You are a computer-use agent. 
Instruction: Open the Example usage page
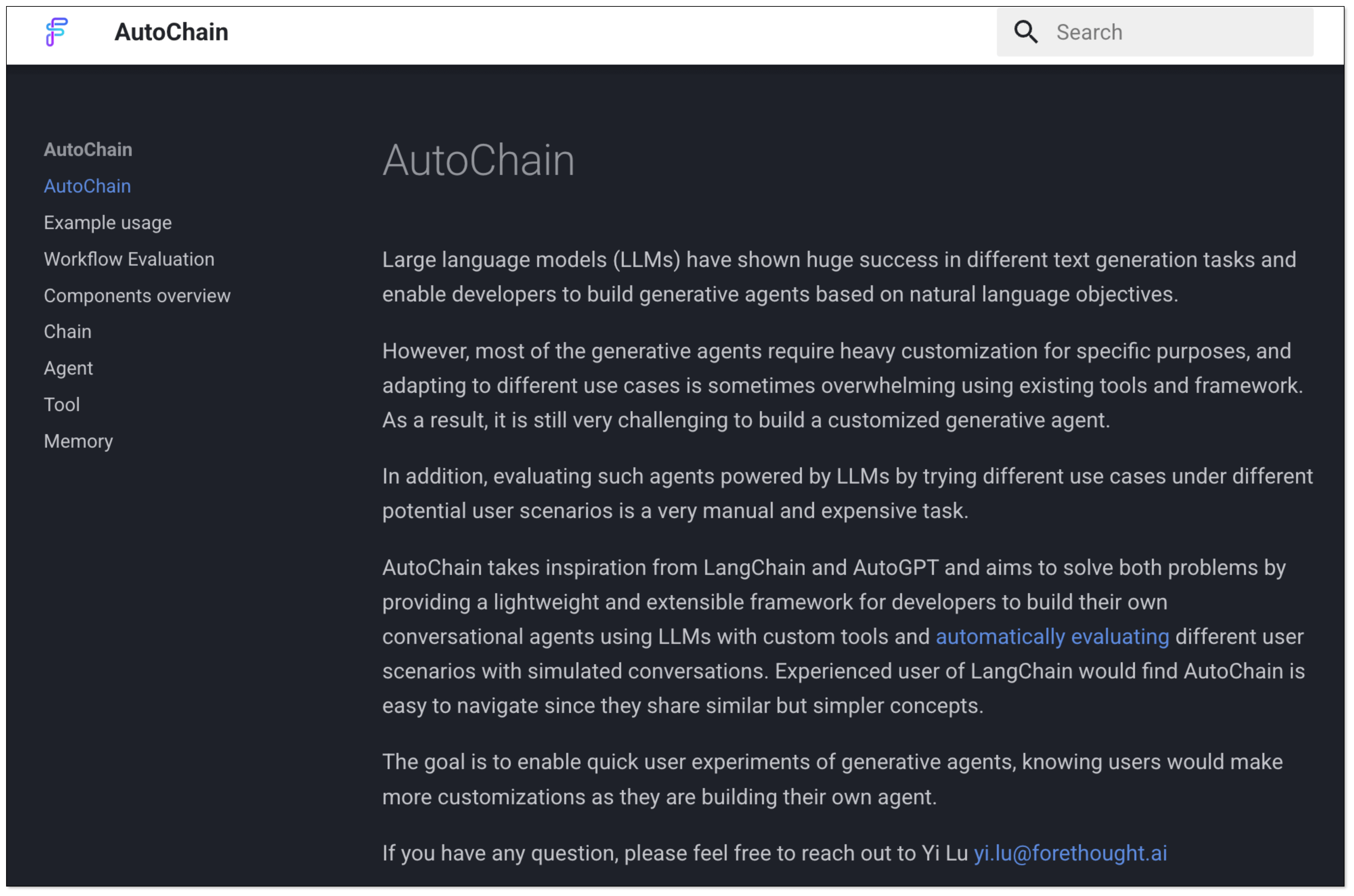[107, 223]
